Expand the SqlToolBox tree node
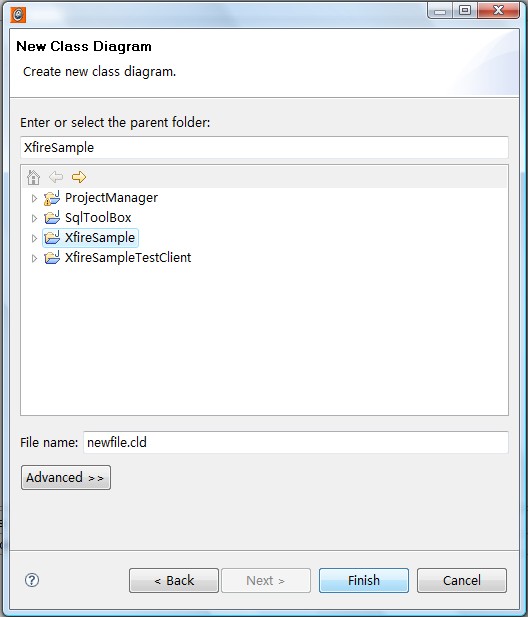 click(x=34, y=218)
